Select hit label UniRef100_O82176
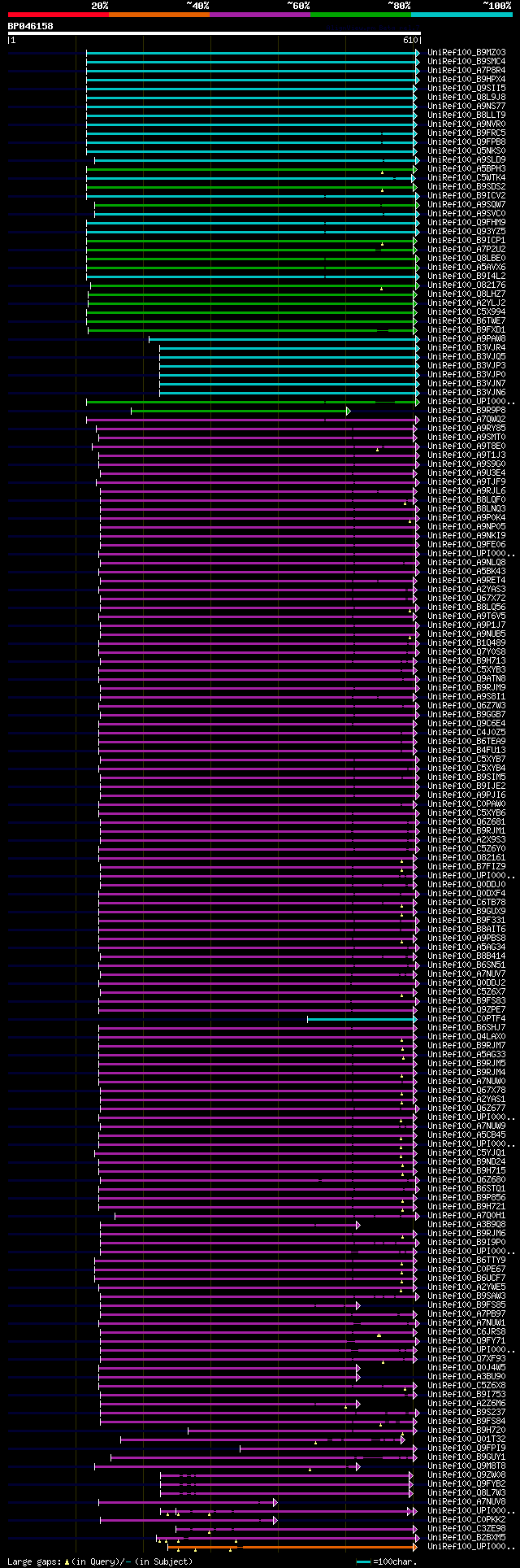This screenshot has height=1568, width=520. (468, 285)
